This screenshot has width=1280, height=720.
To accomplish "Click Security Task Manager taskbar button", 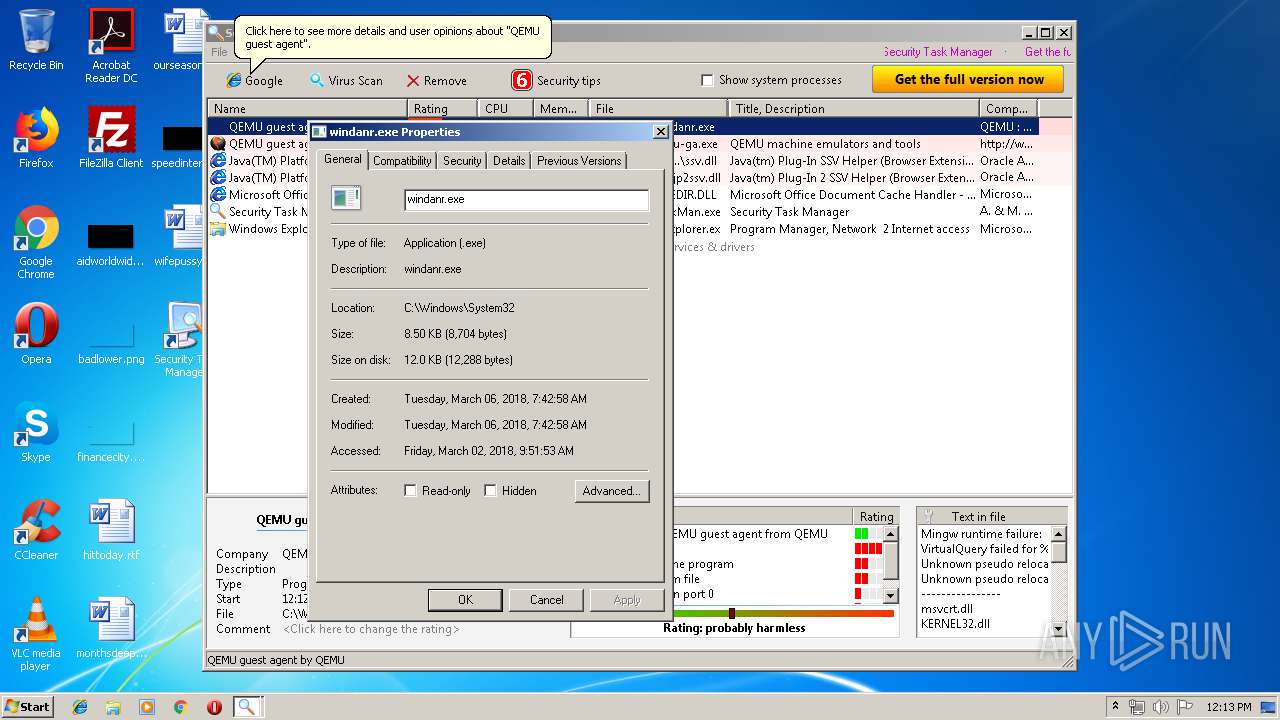I will click(247, 707).
